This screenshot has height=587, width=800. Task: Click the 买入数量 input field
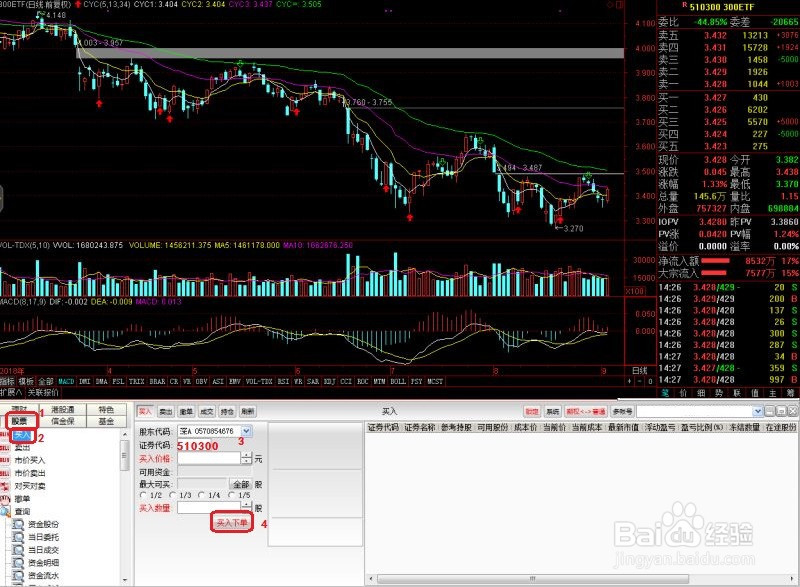click(x=209, y=507)
